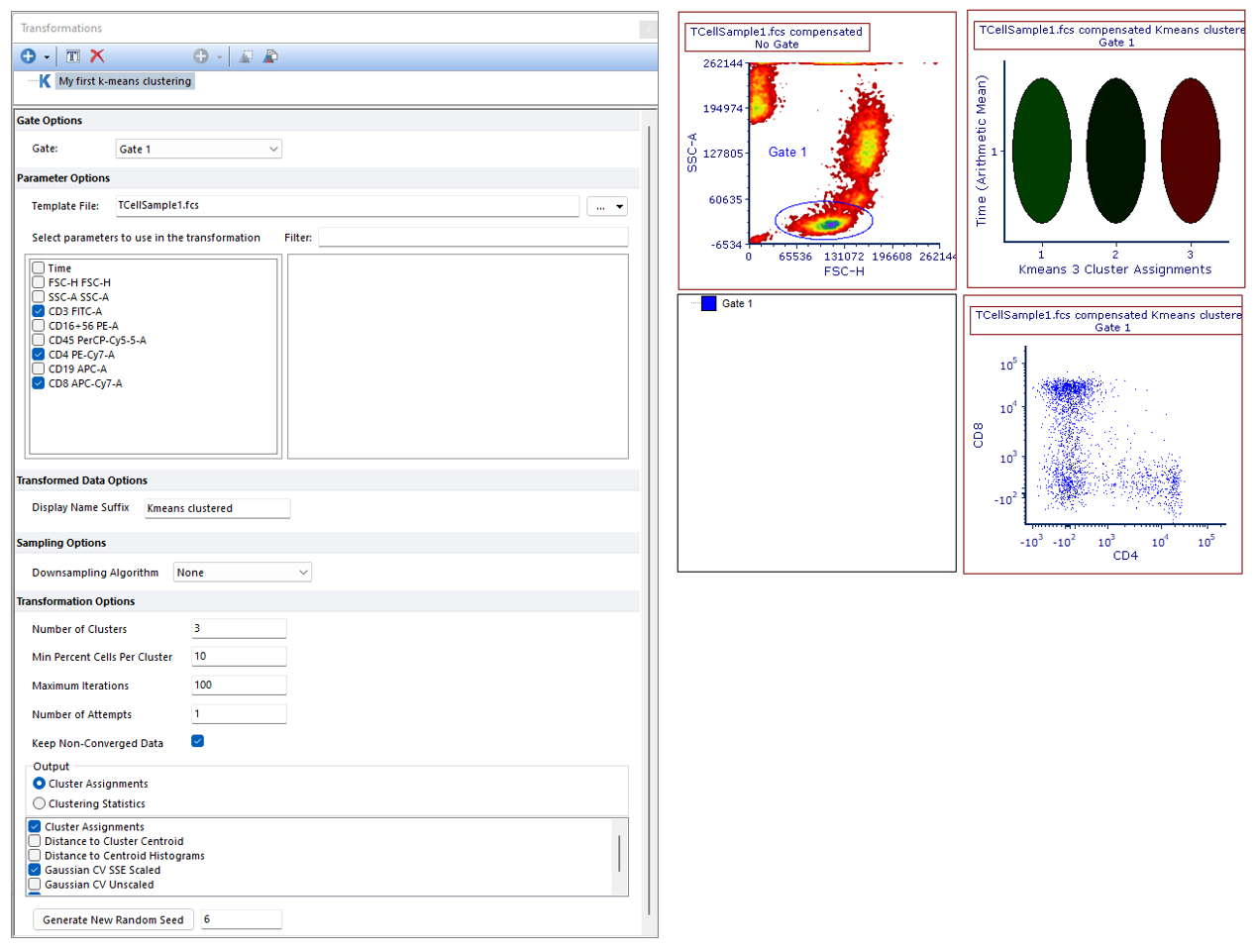The height and width of the screenshot is (952, 1255).
Task: Click the Maximum Iterations field
Action: [x=239, y=685]
